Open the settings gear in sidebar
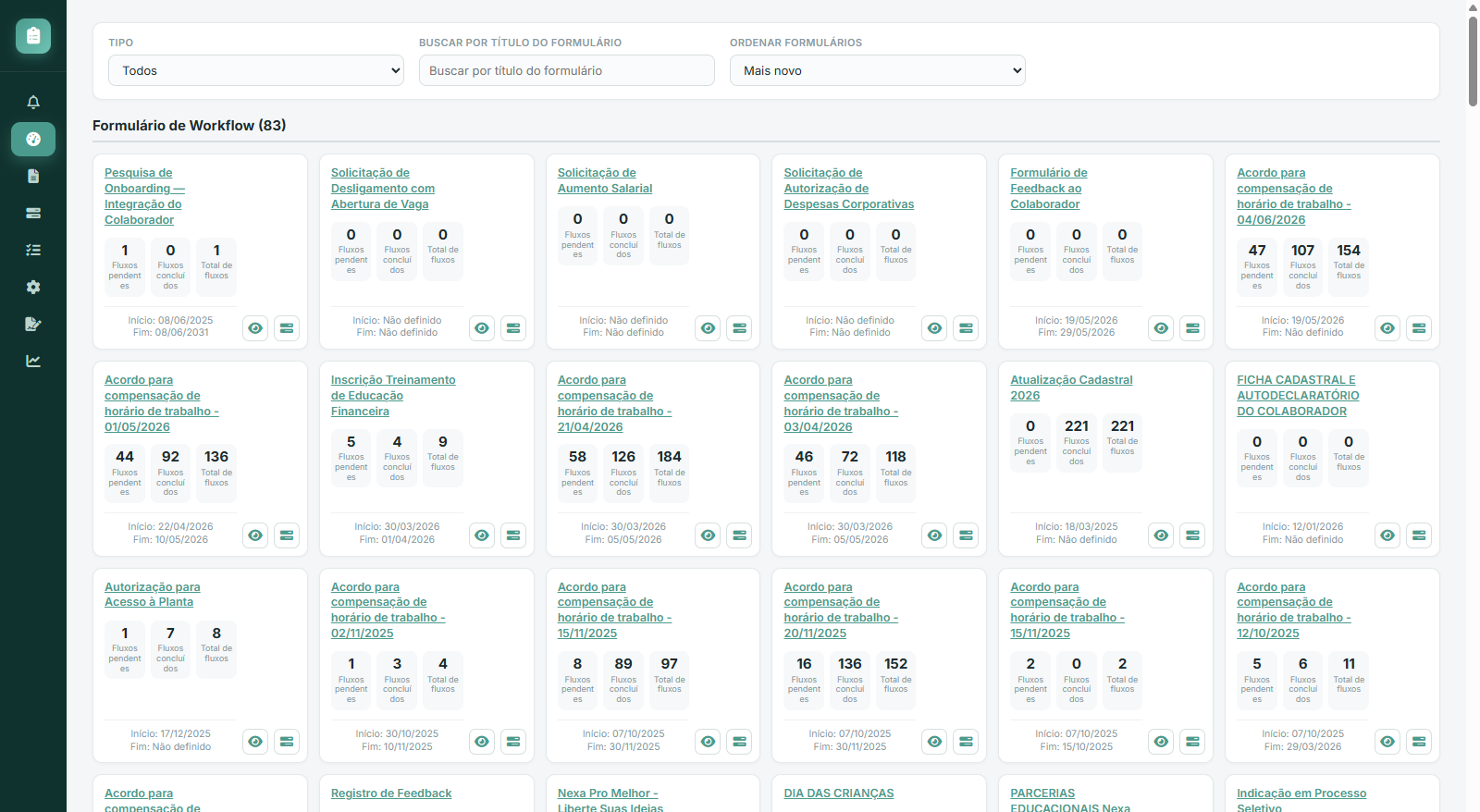The width and height of the screenshot is (1480, 812). coord(33,288)
